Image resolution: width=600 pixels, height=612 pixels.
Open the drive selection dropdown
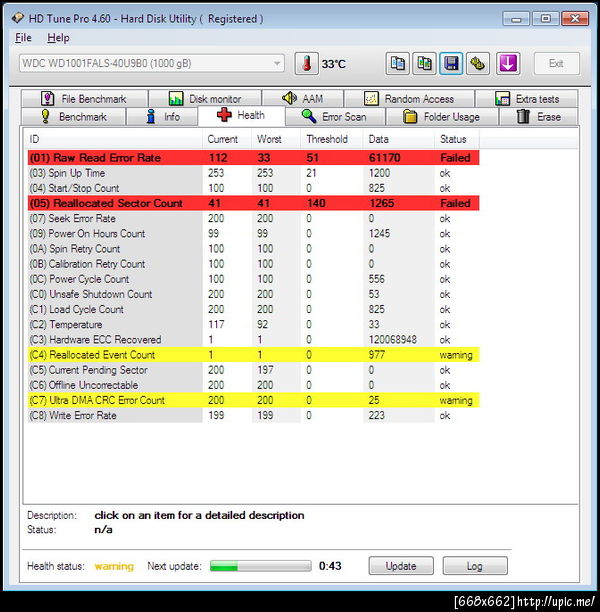151,63
